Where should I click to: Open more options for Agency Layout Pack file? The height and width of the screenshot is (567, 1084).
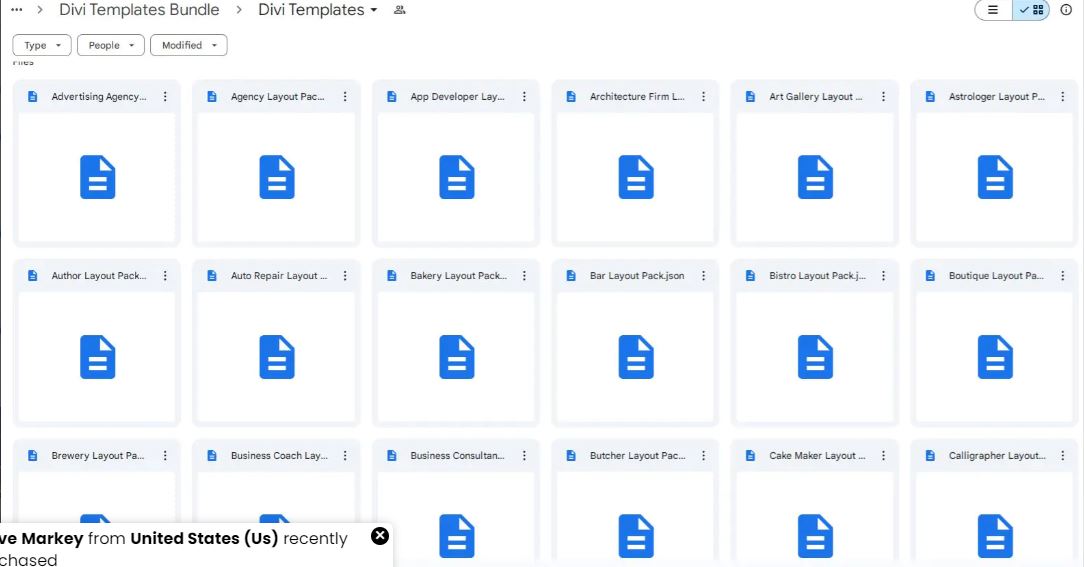[345, 97]
